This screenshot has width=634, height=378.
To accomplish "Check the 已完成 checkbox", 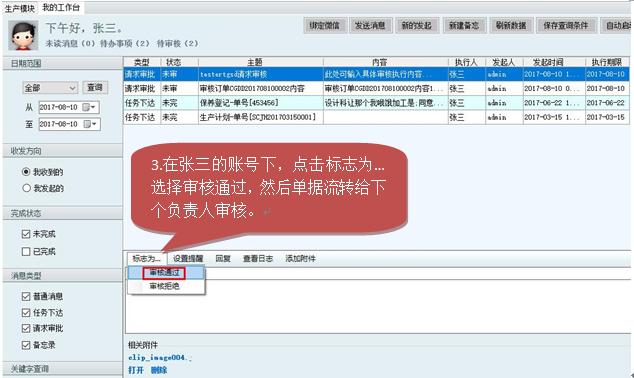I will tap(26, 251).
